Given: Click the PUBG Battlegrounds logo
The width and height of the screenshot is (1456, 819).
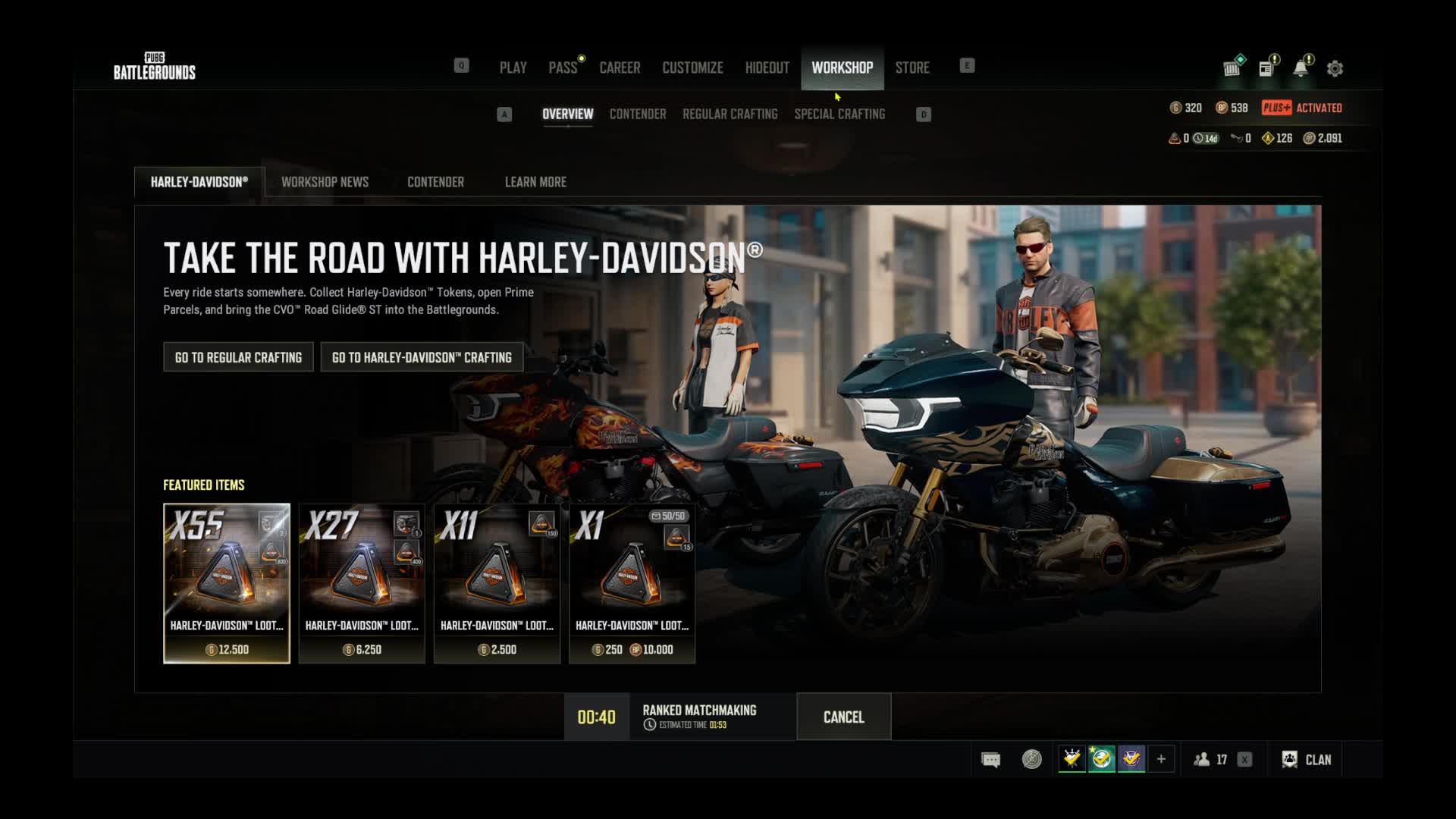Looking at the screenshot, I should (155, 66).
